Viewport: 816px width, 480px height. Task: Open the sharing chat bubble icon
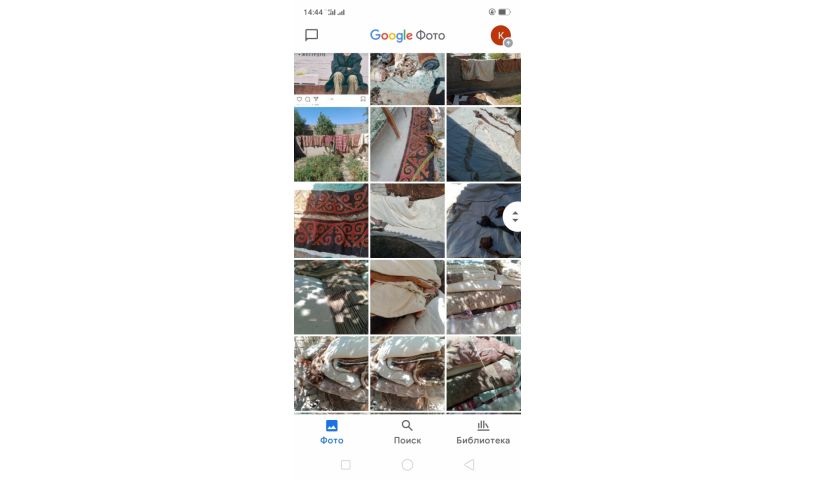coord(311,35)
